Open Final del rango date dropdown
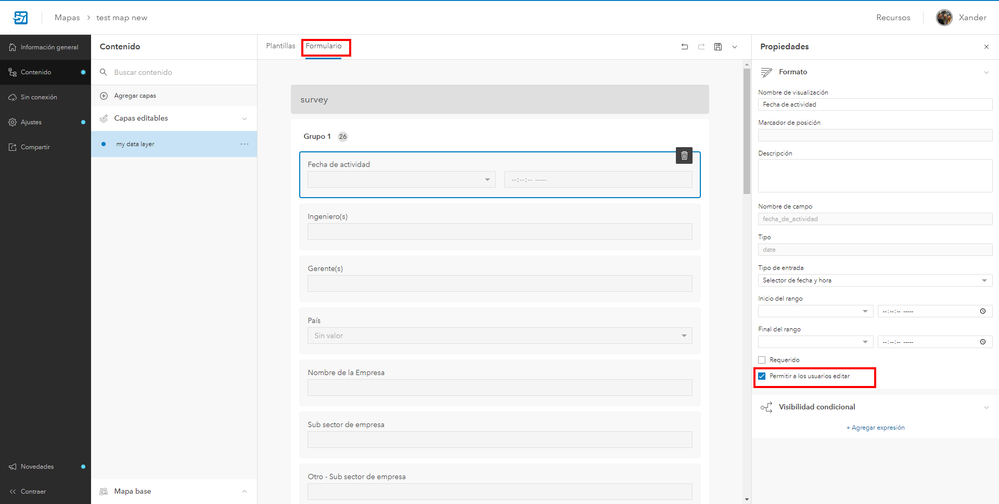This screenshot has height=504, width=999. click(x=816, y=342)
